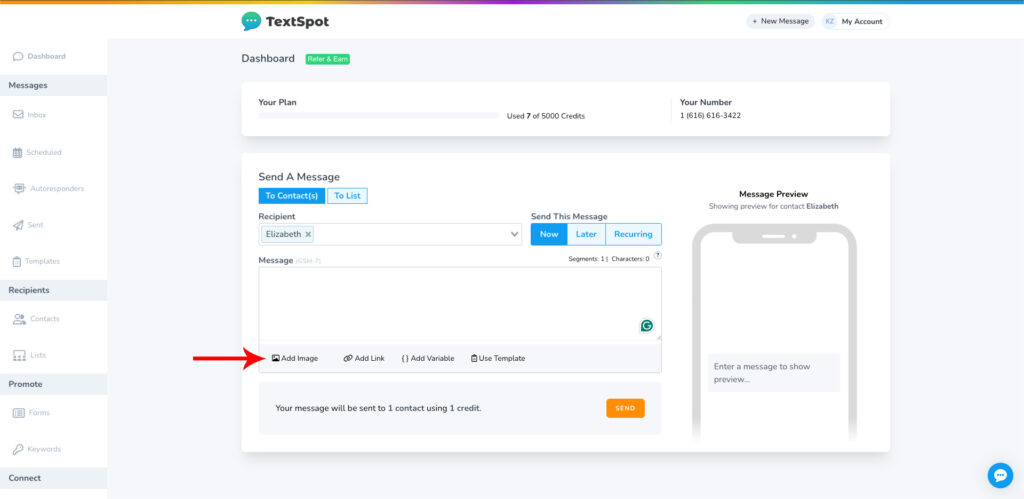Viewport: 1024px width, 499px height.
Task: Remove Elizabeth from recipients
Action: [308, 234]
